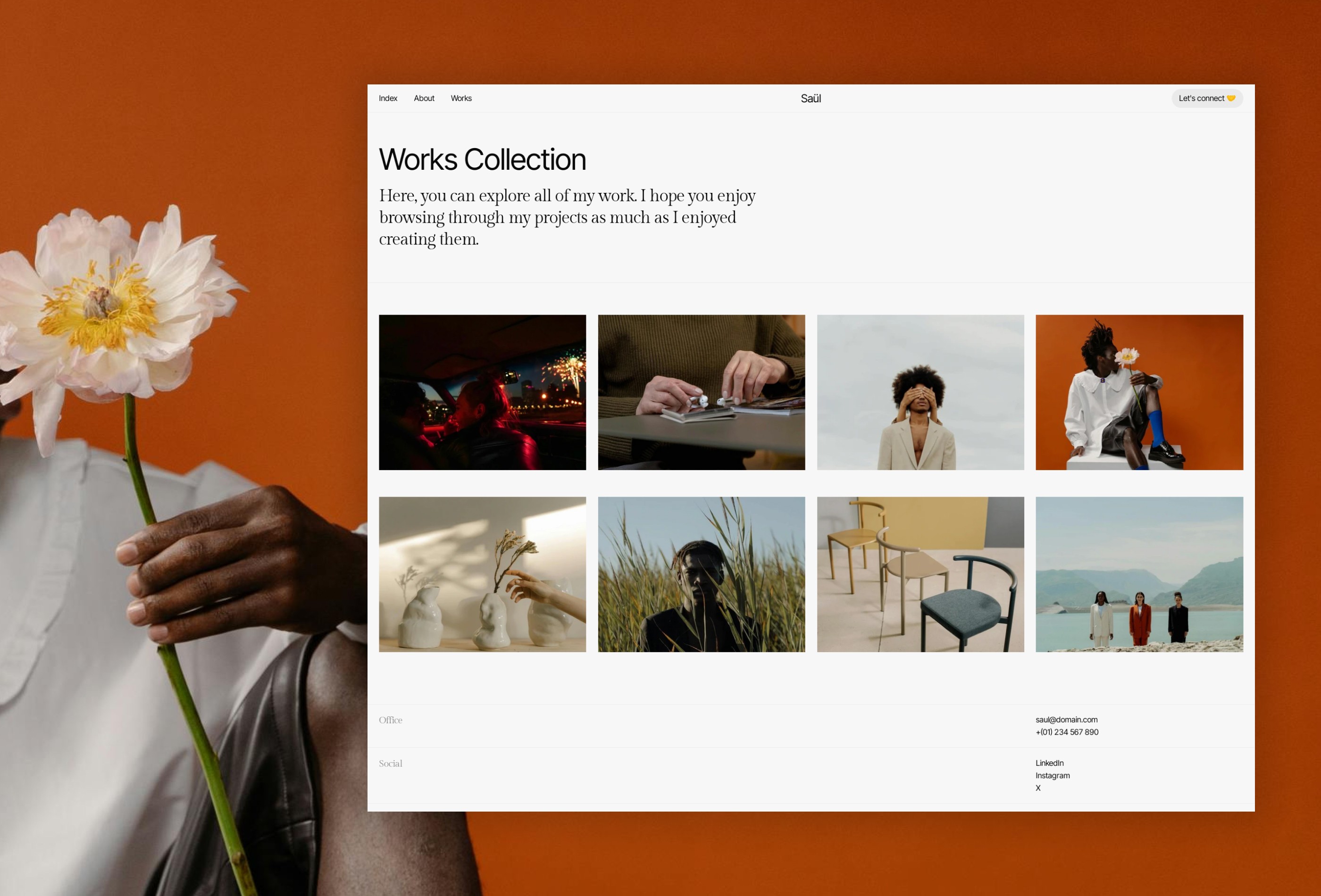Click the saul@domain.com email link
Screen dimensions: 1321x896
coord(1066,719)
